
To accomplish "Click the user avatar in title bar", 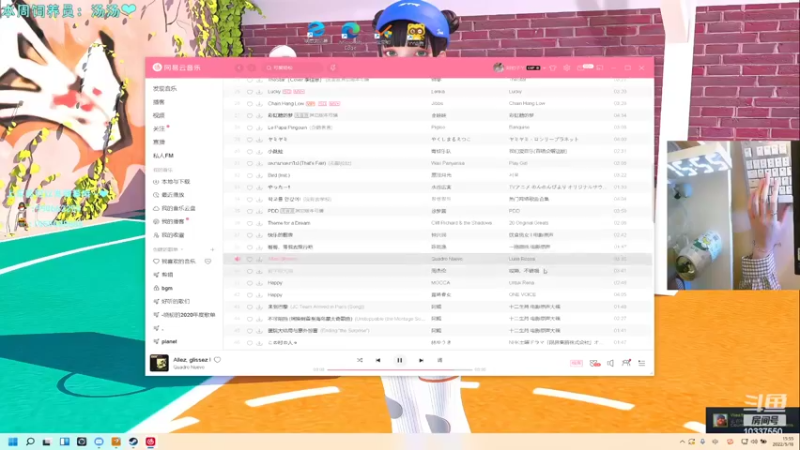I will point(498,67).
